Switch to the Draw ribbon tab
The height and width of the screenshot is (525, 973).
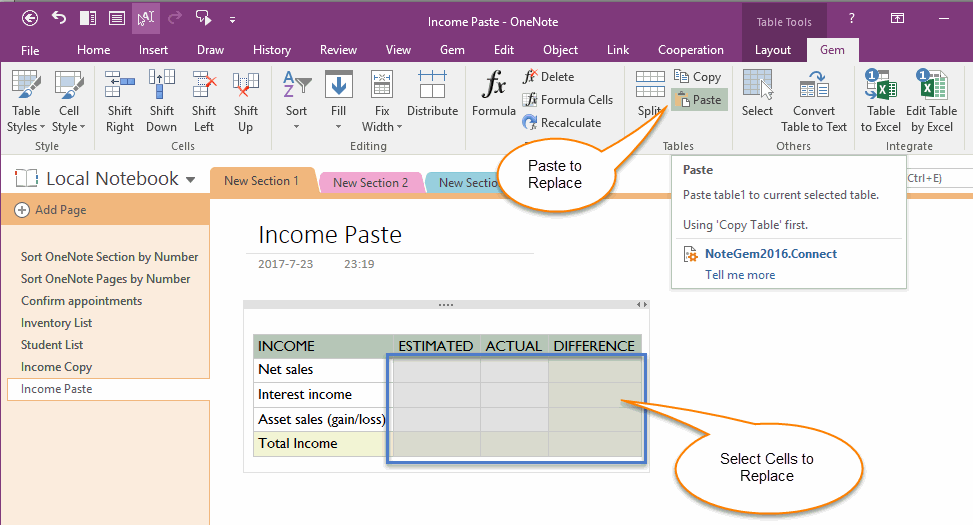210,50
